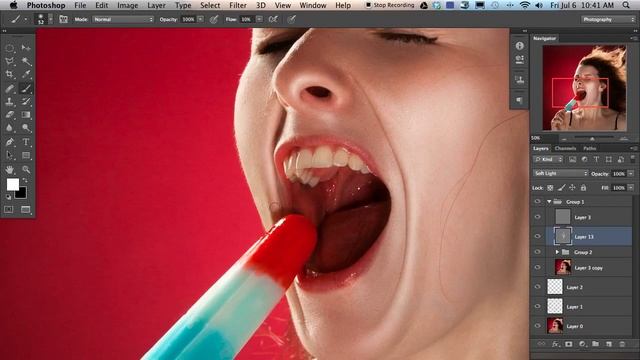
Task: Select the Lasso tool
Action: 9,62
